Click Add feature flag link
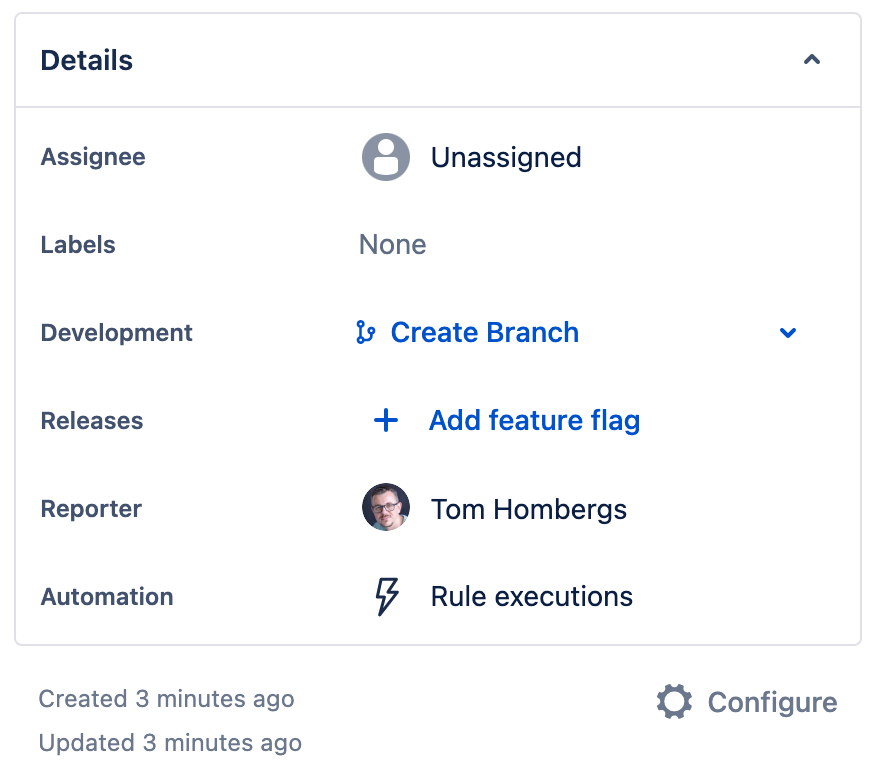This screenshot has width=882, height=770. [x=534, y=421]
